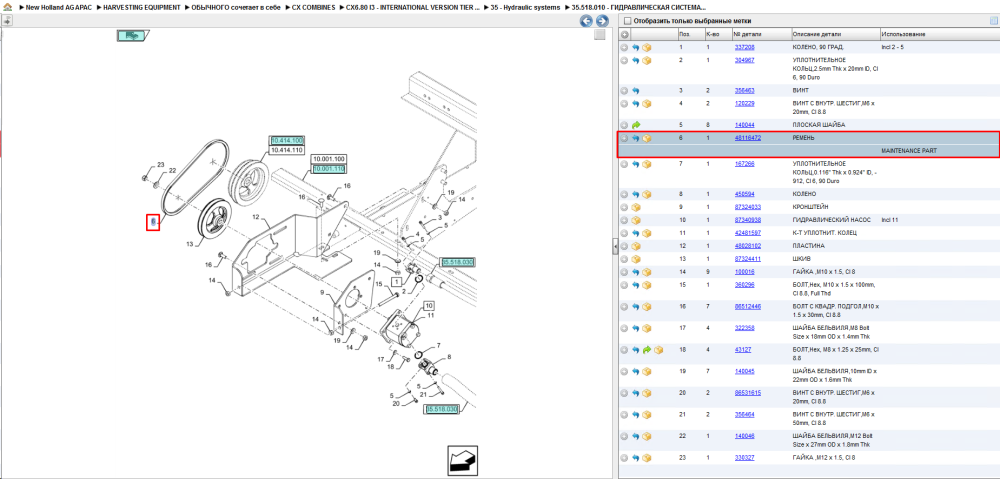Image resolution: width=1000 pixels, height=479 pixels.
Task: Go to the previous illustration with the back arrow
Action: 586,21
